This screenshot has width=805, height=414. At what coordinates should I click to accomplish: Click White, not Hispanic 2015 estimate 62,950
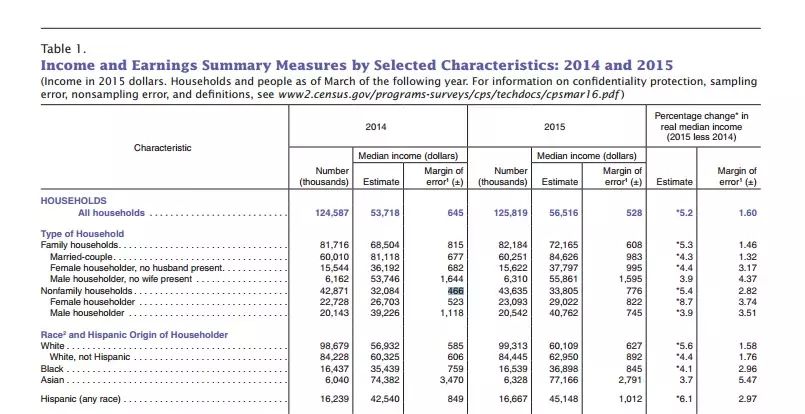point(563,357)
